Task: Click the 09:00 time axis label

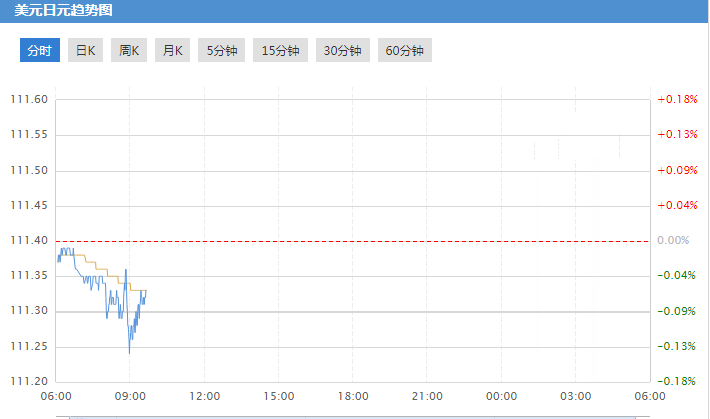Action: click(130, 396)
